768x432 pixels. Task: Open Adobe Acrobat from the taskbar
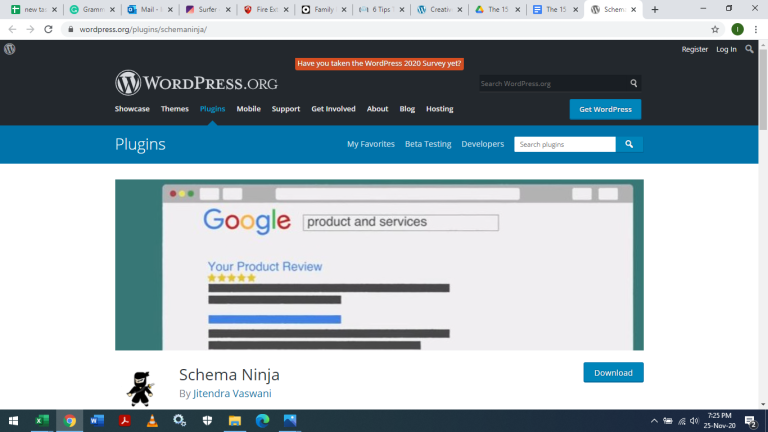coord(124,421)
